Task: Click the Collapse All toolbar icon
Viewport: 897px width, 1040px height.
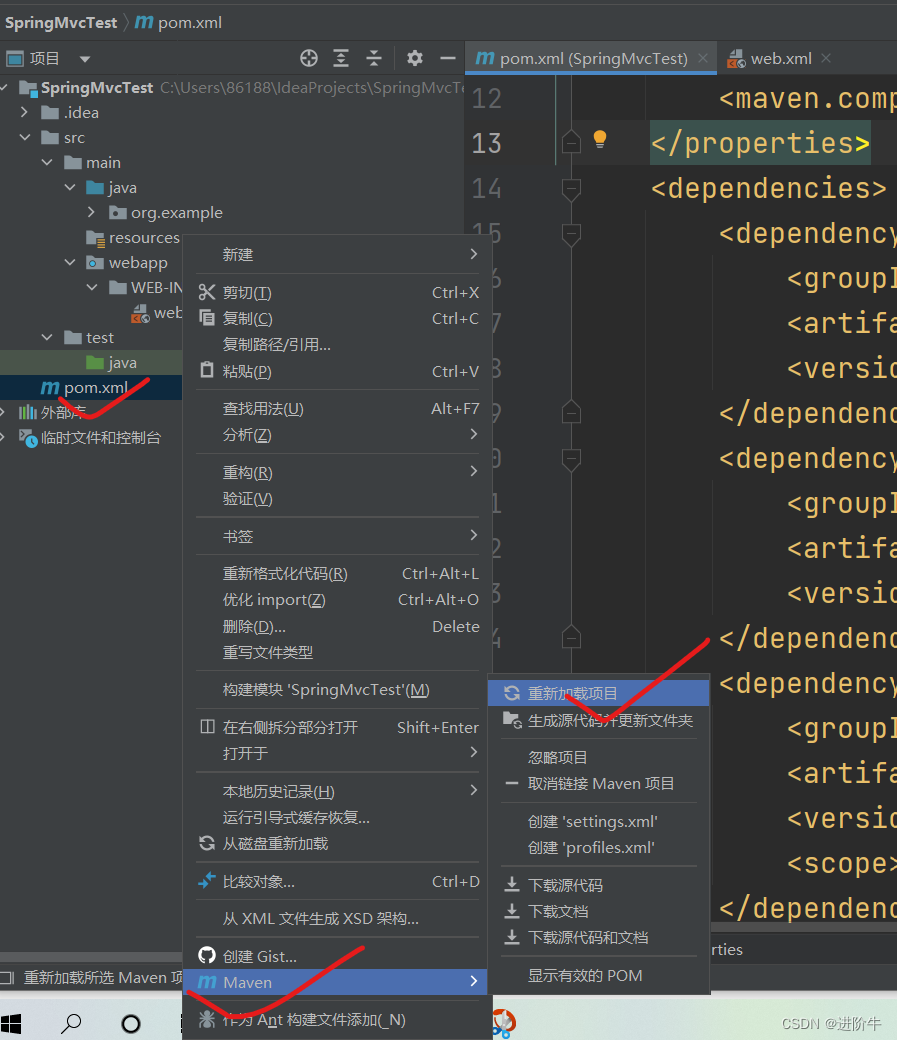Action: click(x=374, y=58)
